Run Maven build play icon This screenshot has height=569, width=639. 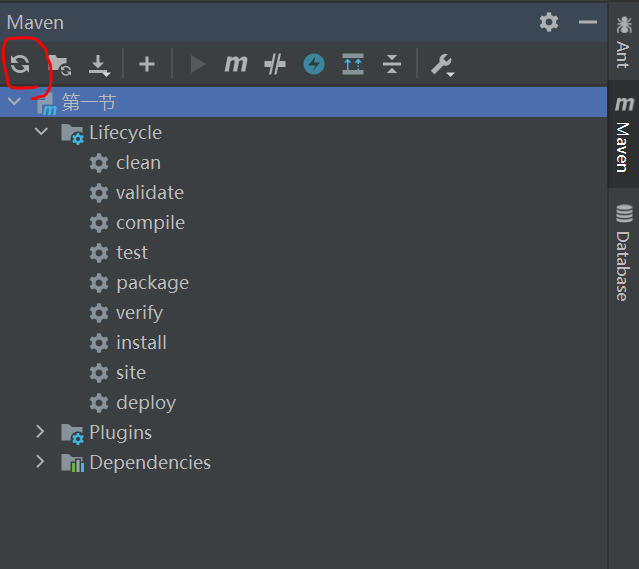pos(198,64)
